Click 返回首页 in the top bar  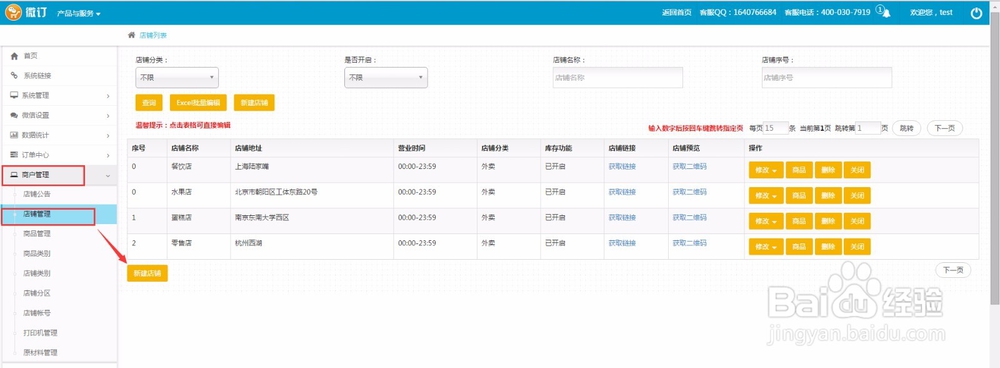[677, 13]
